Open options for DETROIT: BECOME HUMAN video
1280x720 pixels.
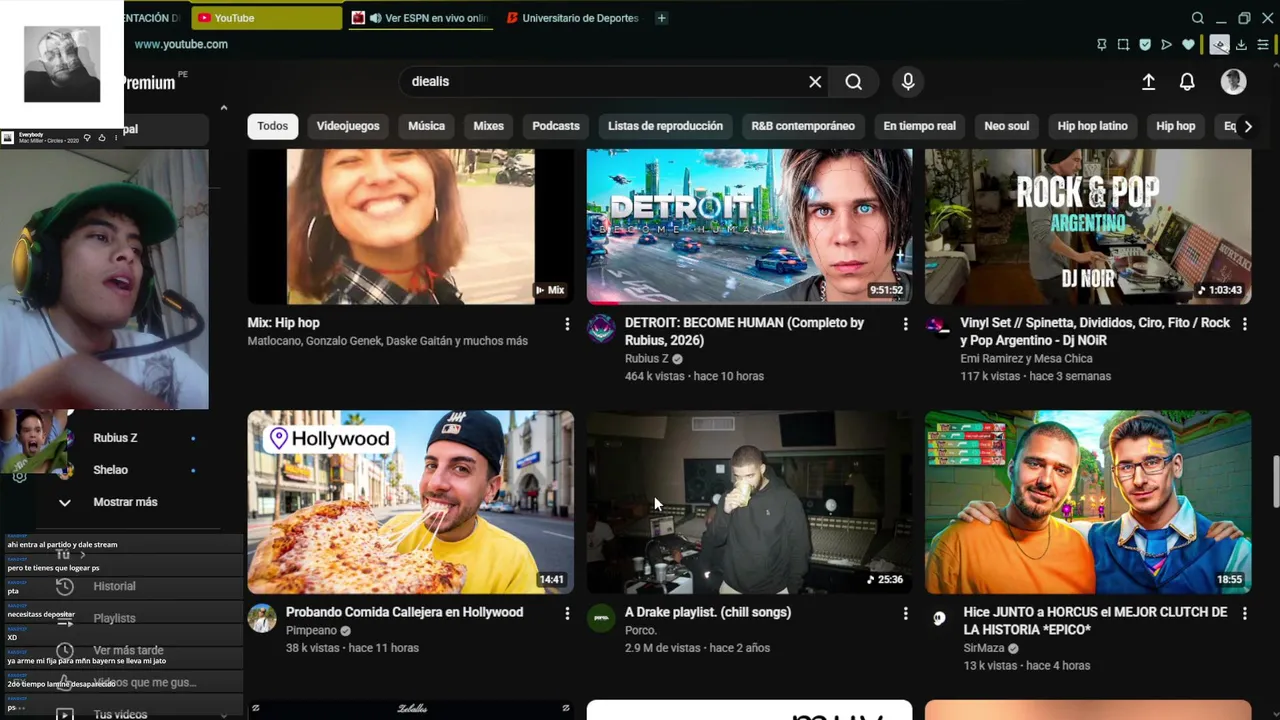pos(905,324)
